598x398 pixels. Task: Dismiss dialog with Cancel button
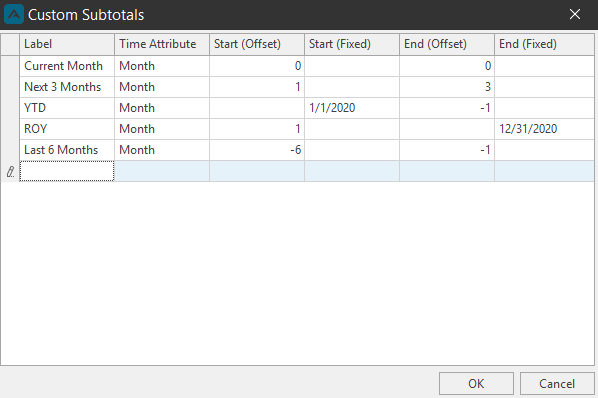tap(557, 384)
